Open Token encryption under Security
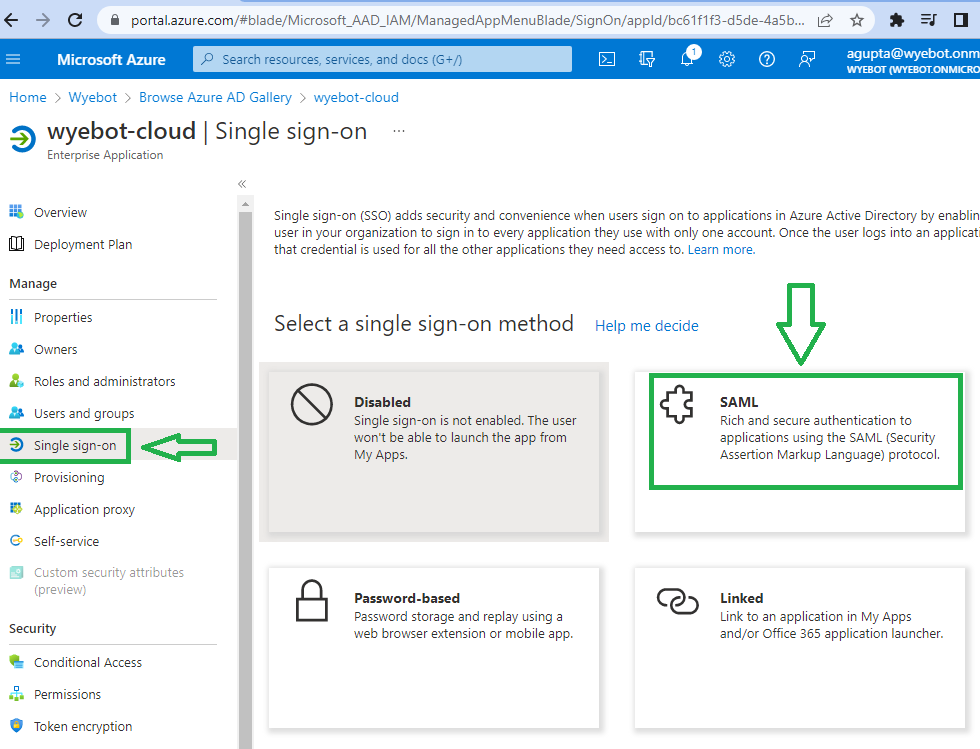The width and height of the screenshot is (980, 749). click(x=82, y=726)
